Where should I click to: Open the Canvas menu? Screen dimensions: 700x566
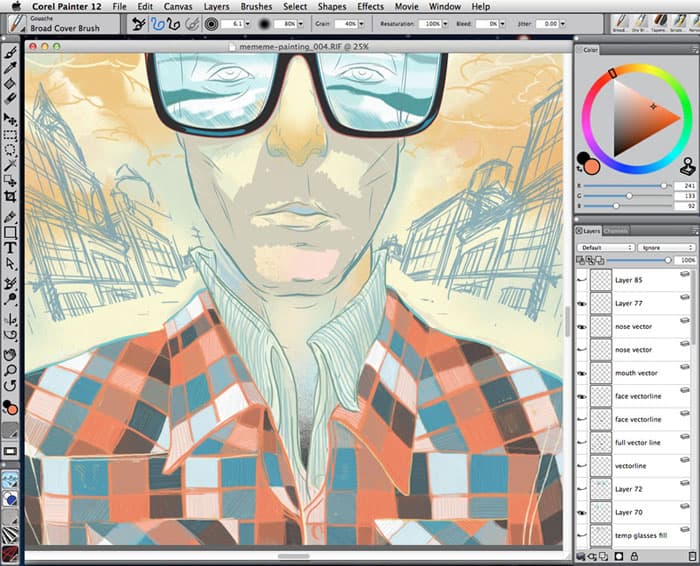coord(178,6)
